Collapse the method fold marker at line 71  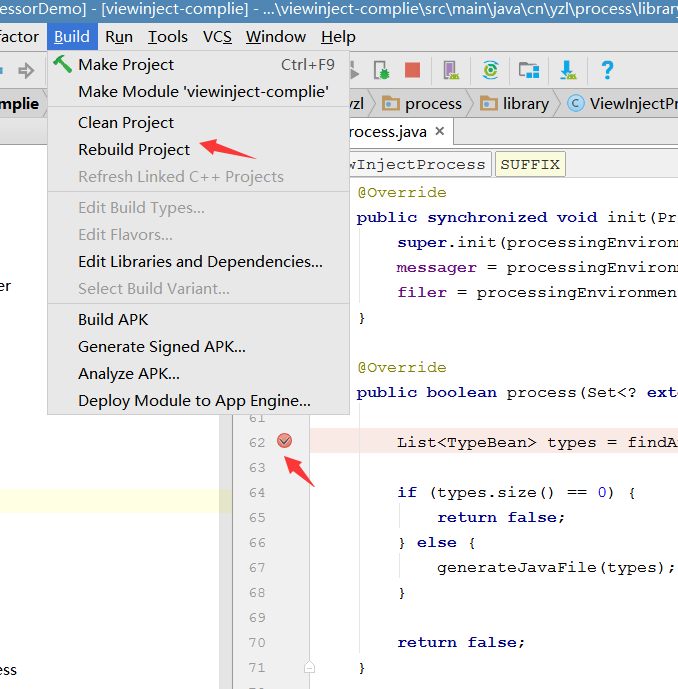(309, 667)
